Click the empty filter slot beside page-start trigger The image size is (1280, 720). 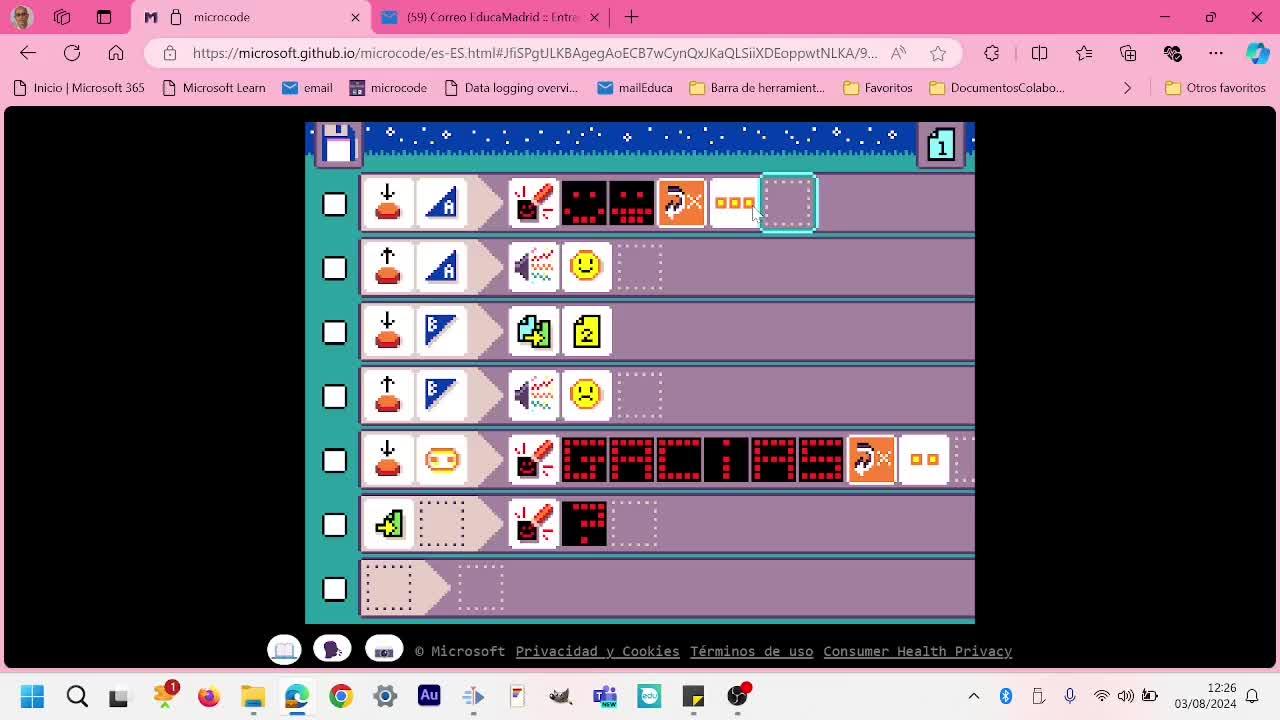(441, 524)
